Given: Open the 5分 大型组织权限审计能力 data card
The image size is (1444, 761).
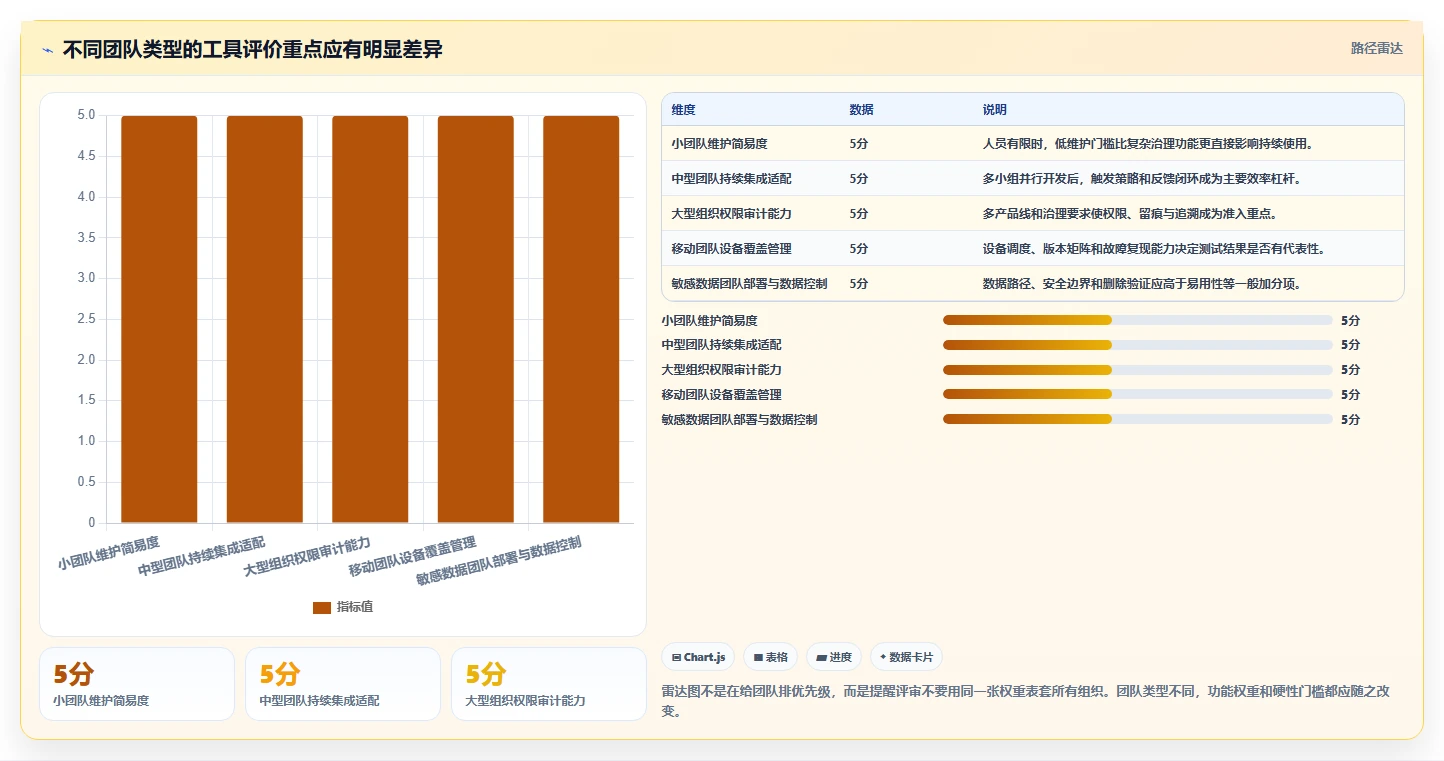Looking at the screenshot, I should [x=549, y=684].
